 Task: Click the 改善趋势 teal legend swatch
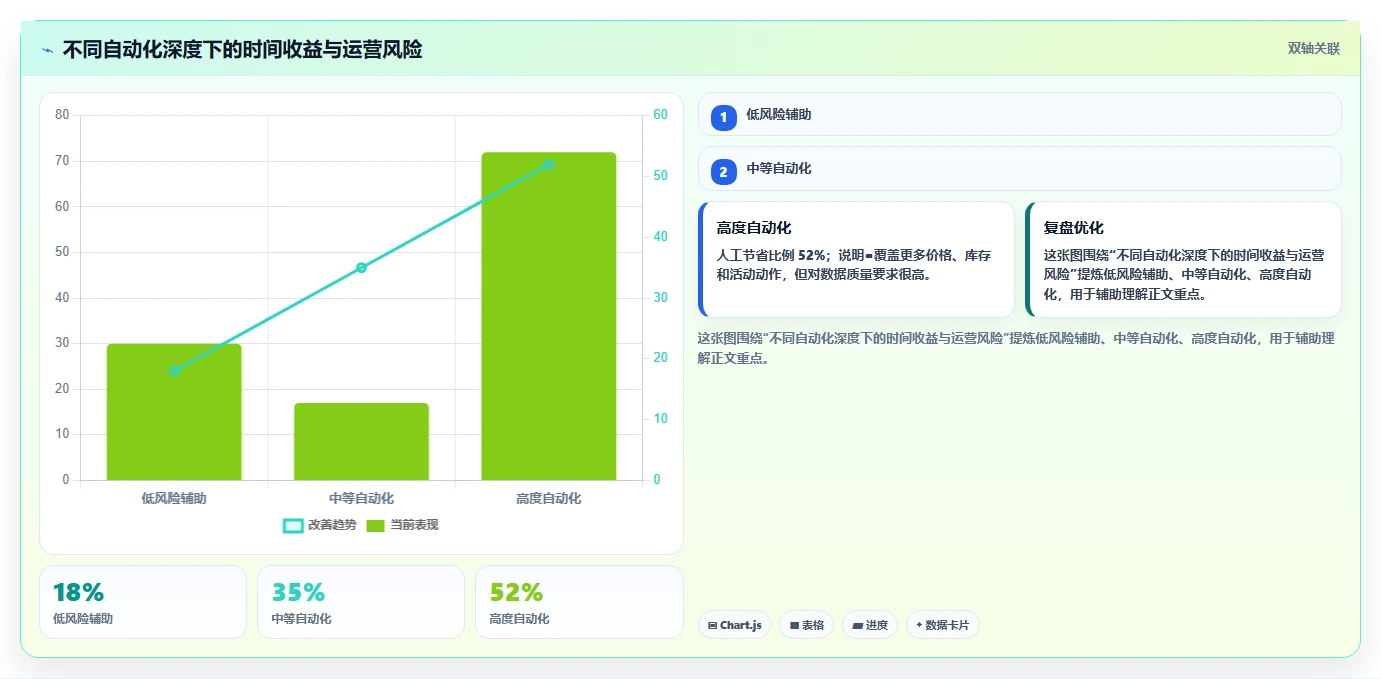click(293, 525)
